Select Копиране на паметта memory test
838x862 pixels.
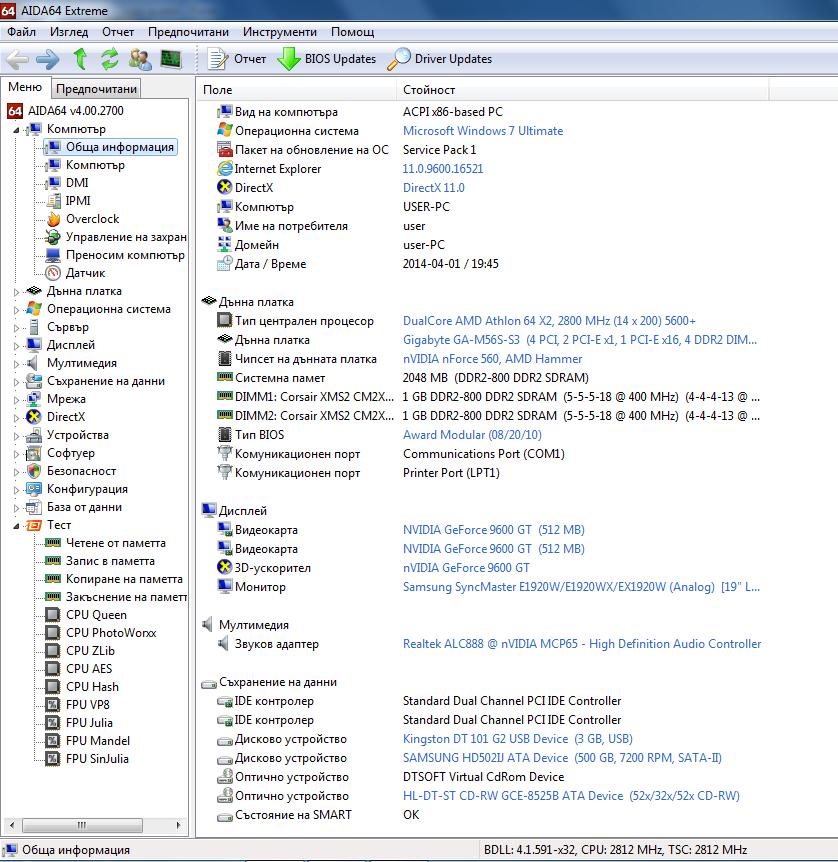pyautogui.click(x=124, y=579)
